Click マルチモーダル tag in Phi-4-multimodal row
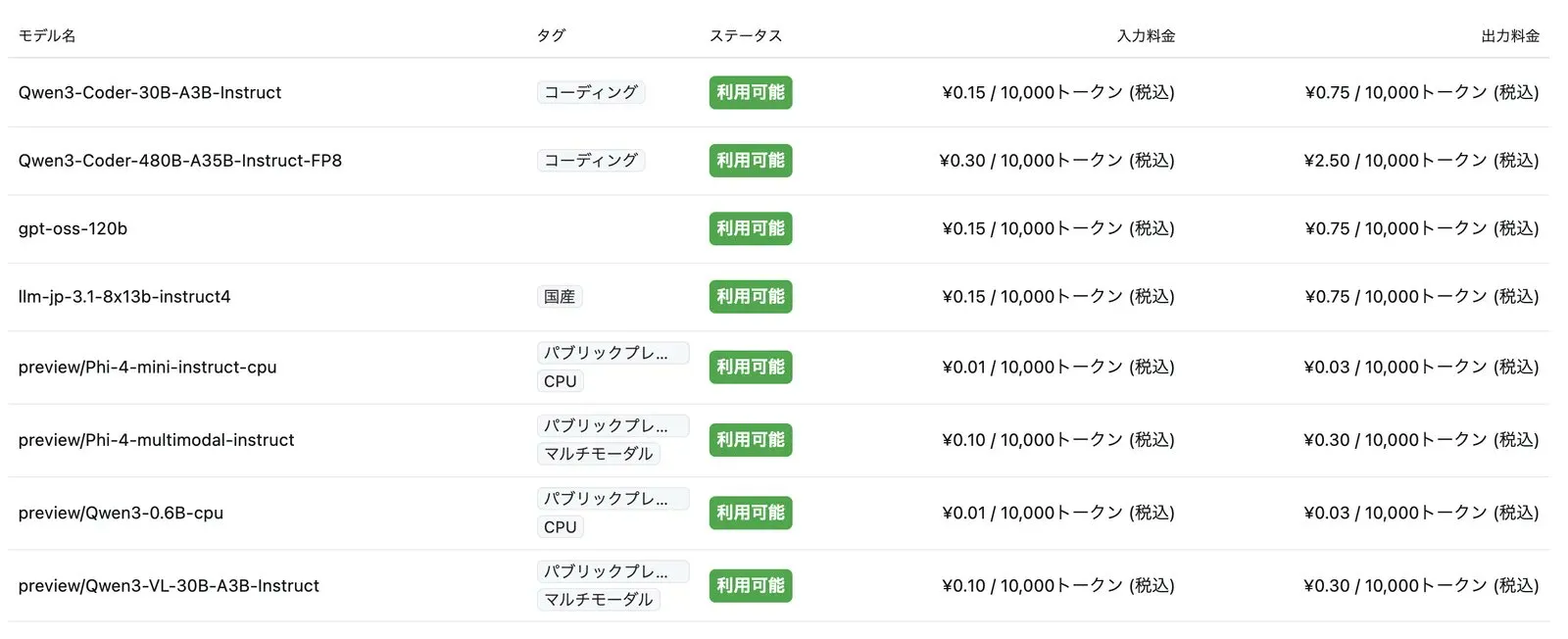Image resolution: width=1568 pixels, height=639 pixels. pos(599,455)
